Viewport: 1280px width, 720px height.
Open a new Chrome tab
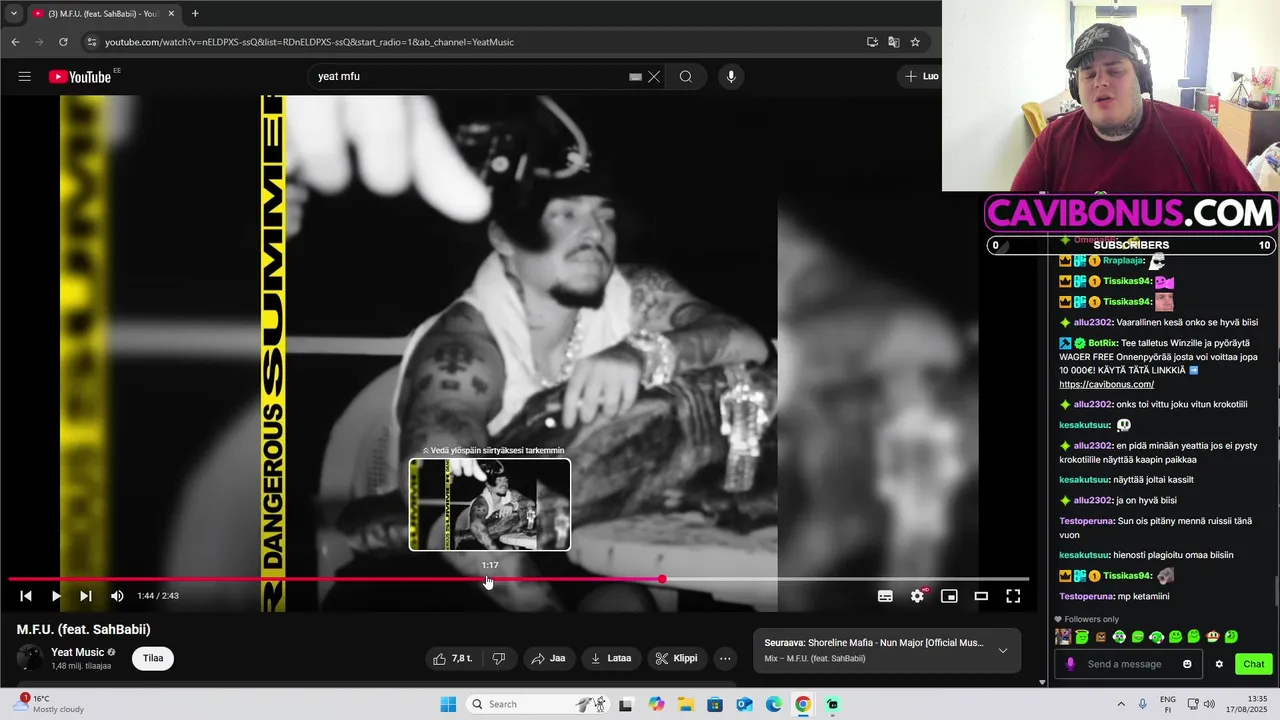[x=195, y=13]
